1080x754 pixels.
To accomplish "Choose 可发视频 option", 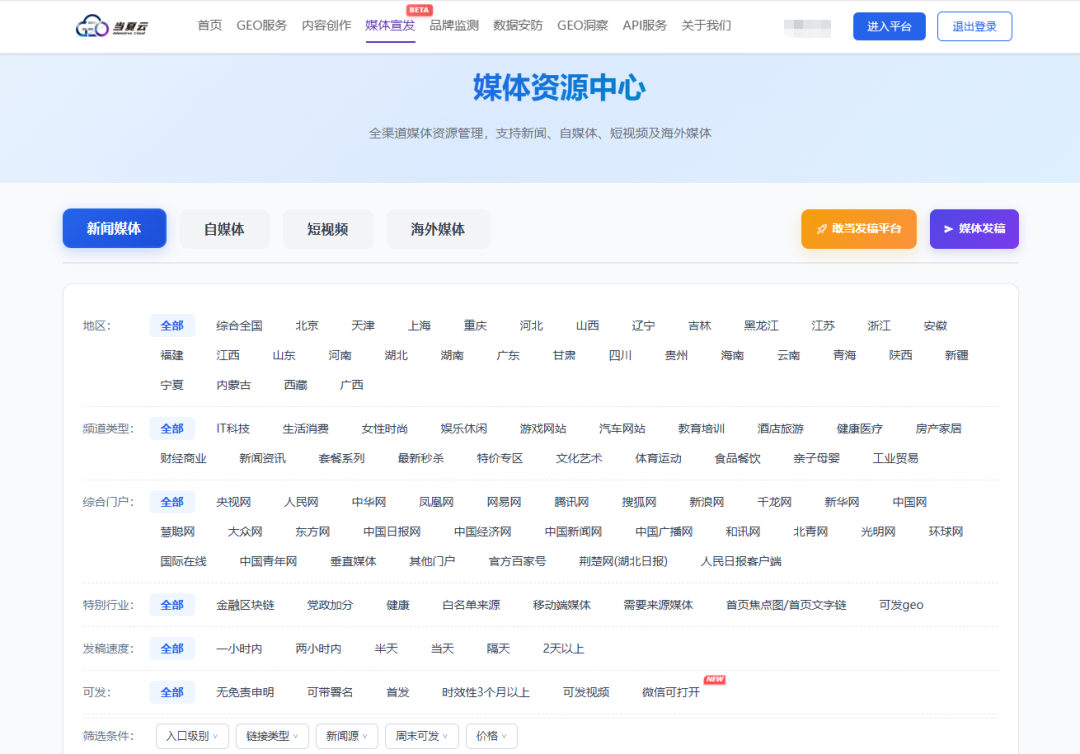I will 586,692.
